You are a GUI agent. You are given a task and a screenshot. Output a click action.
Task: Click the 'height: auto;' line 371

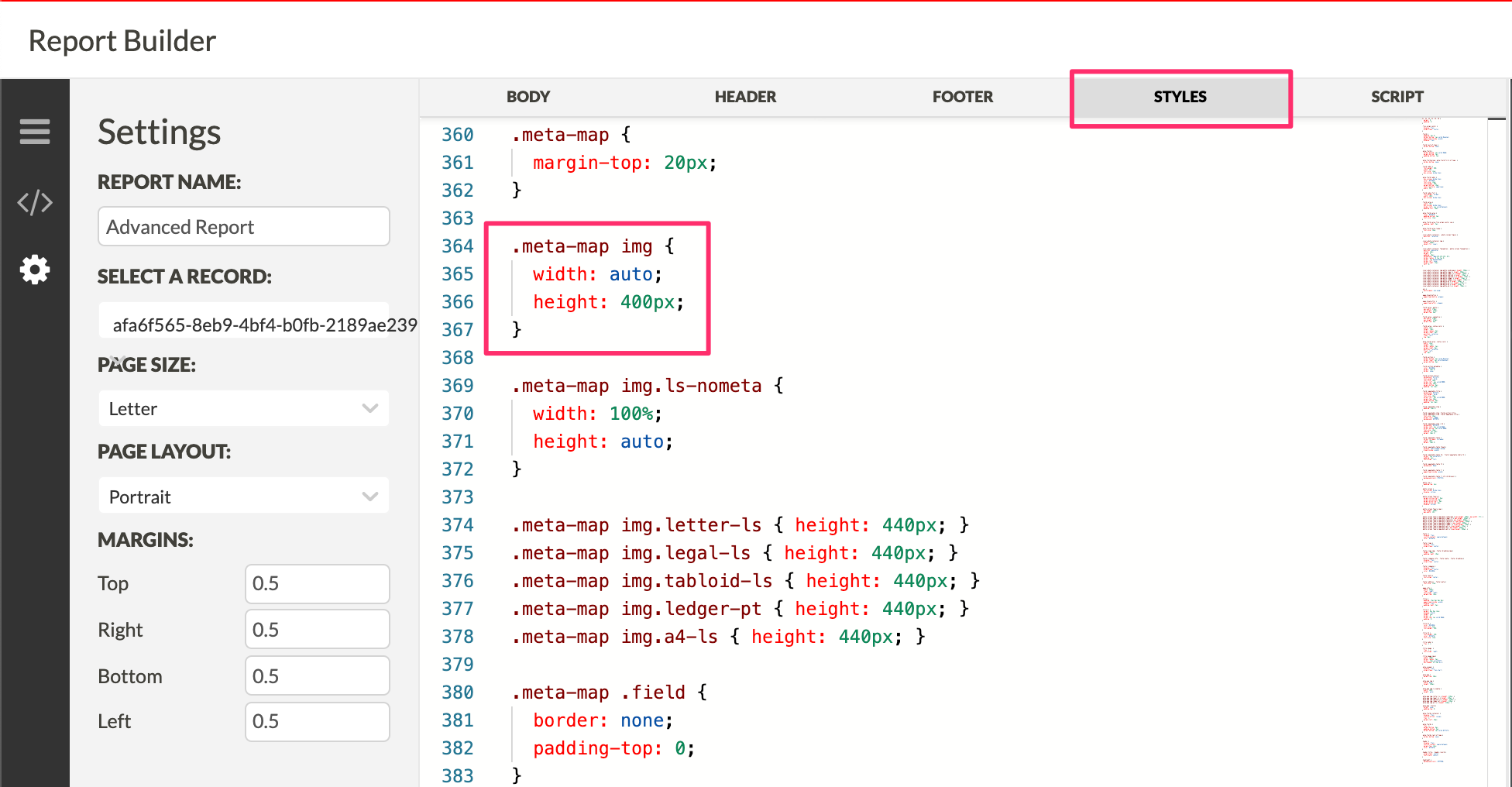(x=603, y=442)
